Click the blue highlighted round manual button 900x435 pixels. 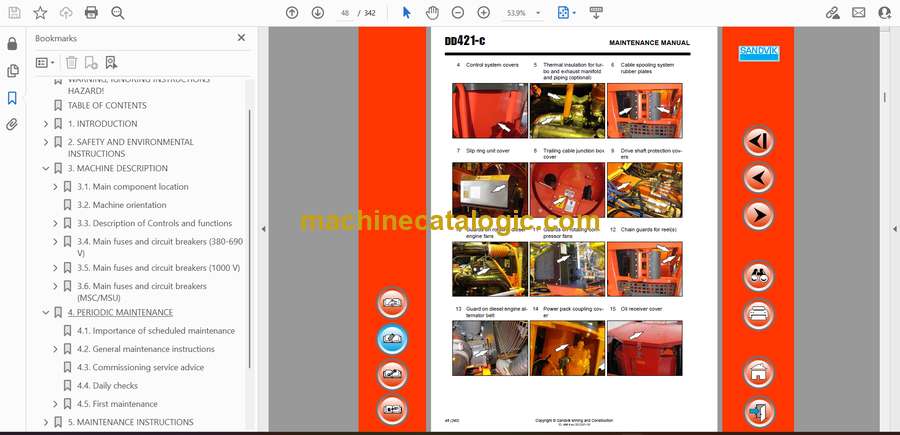coord(392,339)
